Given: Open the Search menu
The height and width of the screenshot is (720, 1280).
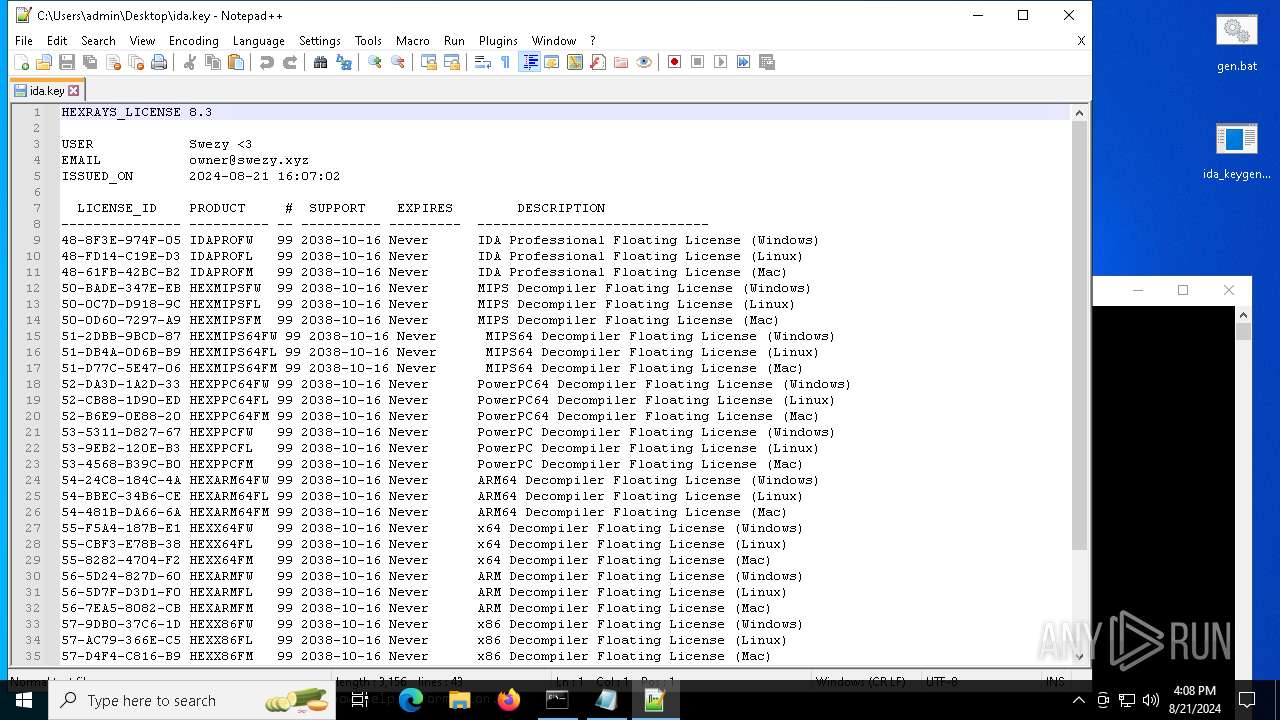Looking at the screenshot, I should 98,41.
